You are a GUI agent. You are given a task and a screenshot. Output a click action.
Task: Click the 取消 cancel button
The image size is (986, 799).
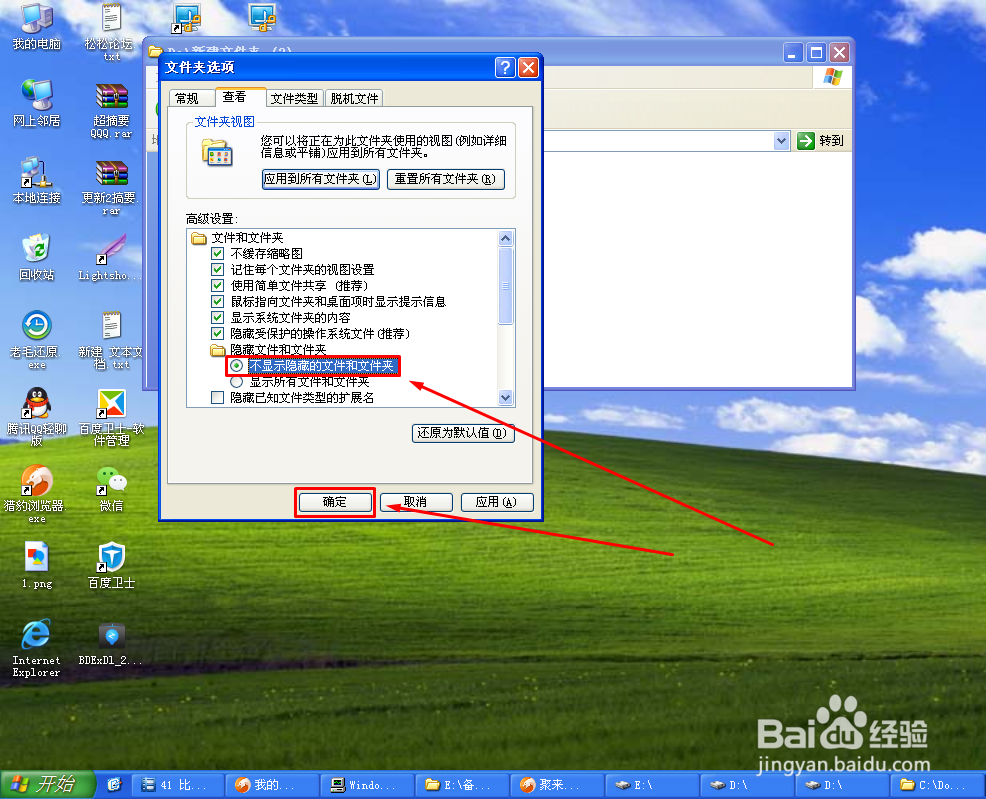tap(416, 502)
